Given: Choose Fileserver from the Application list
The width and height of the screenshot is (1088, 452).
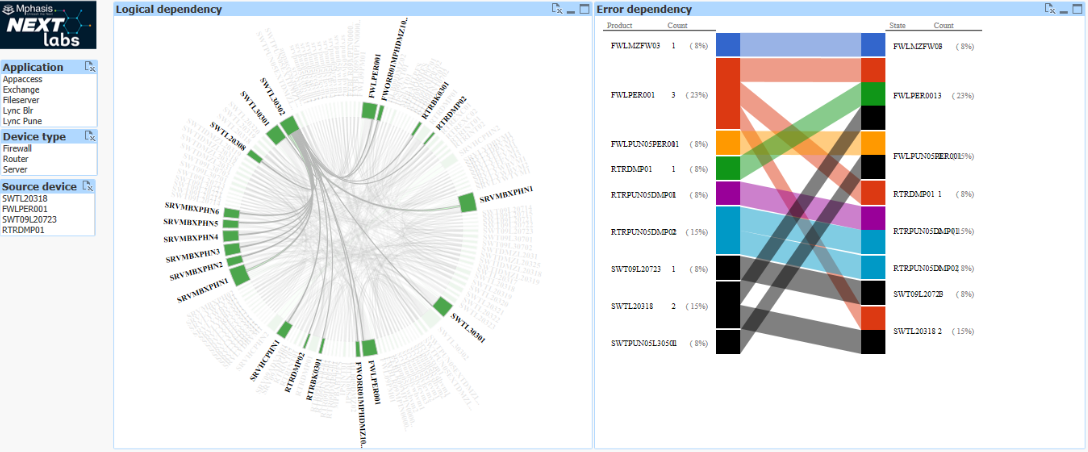Looking at the screenshot, I should 21,100.
